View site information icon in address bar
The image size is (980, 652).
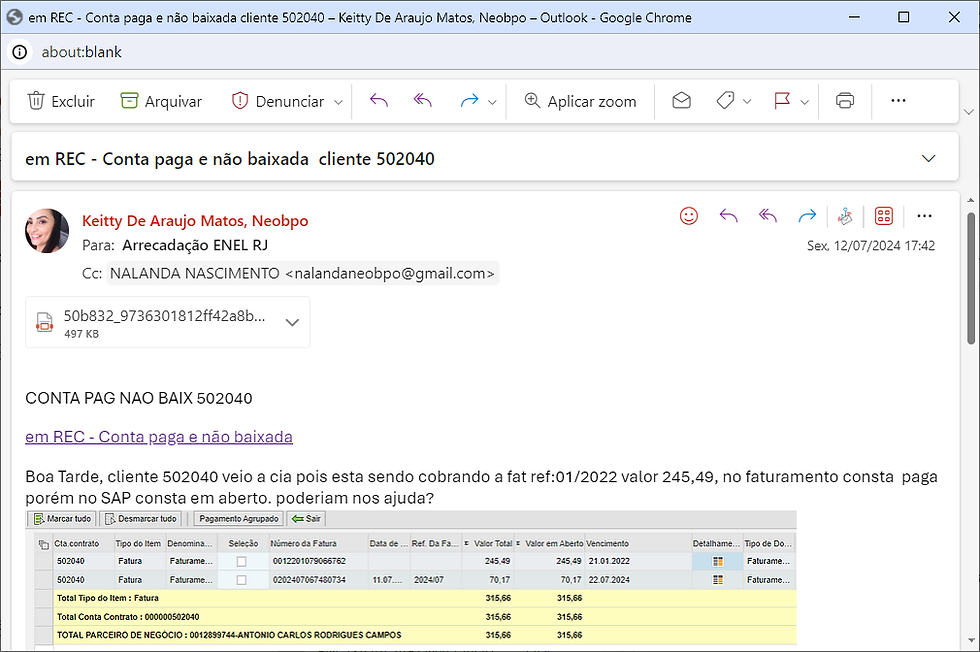pos(20,52)
